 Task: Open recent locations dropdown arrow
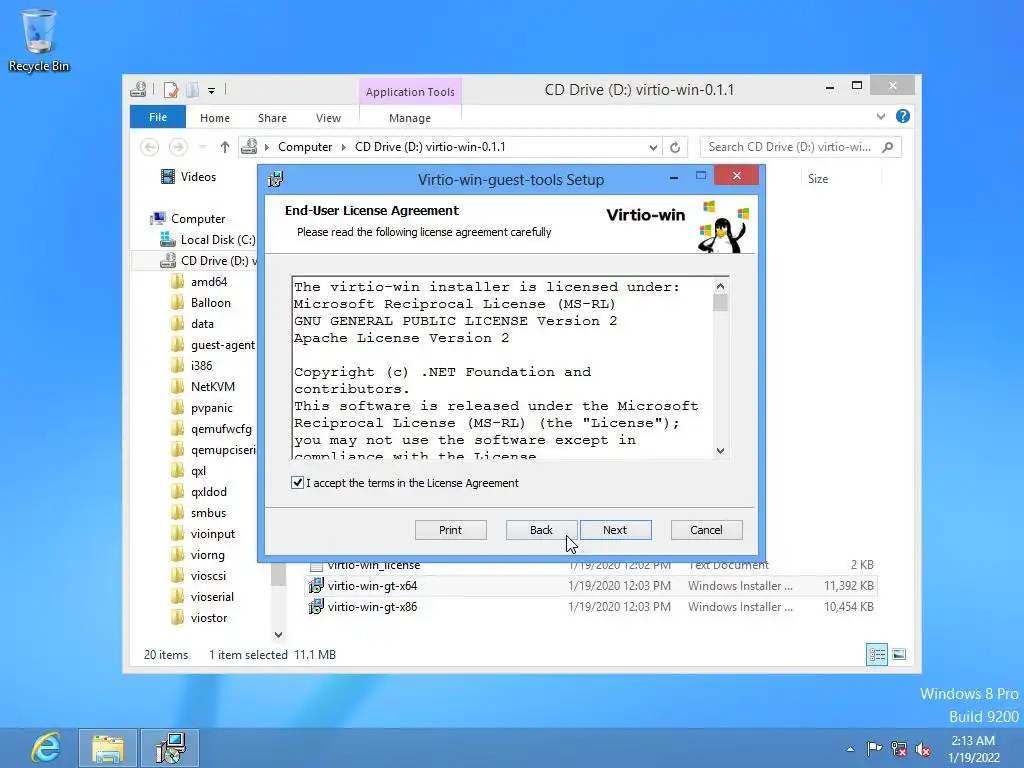coord(202,147)
